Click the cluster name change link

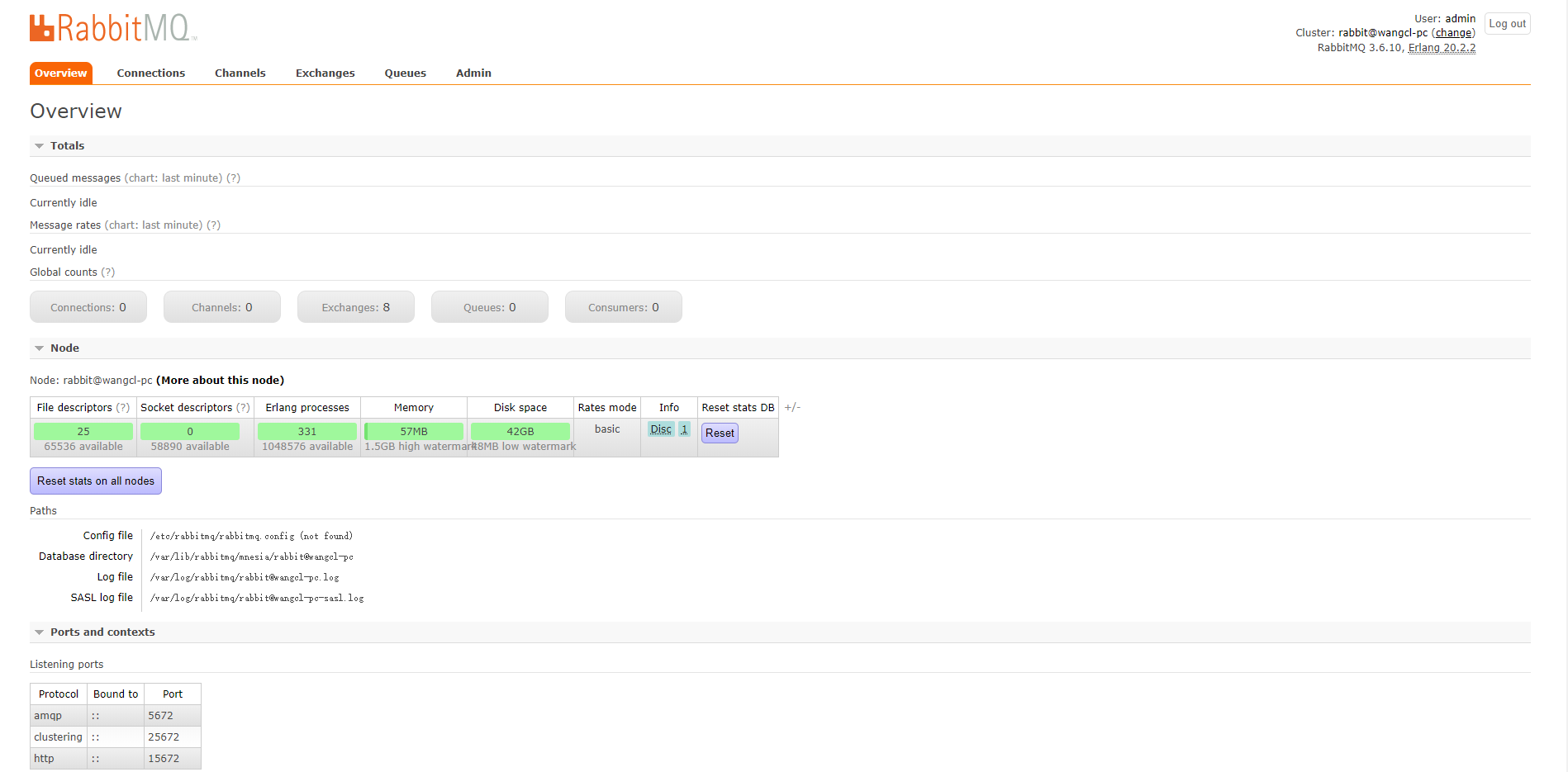pos(1454,33)
